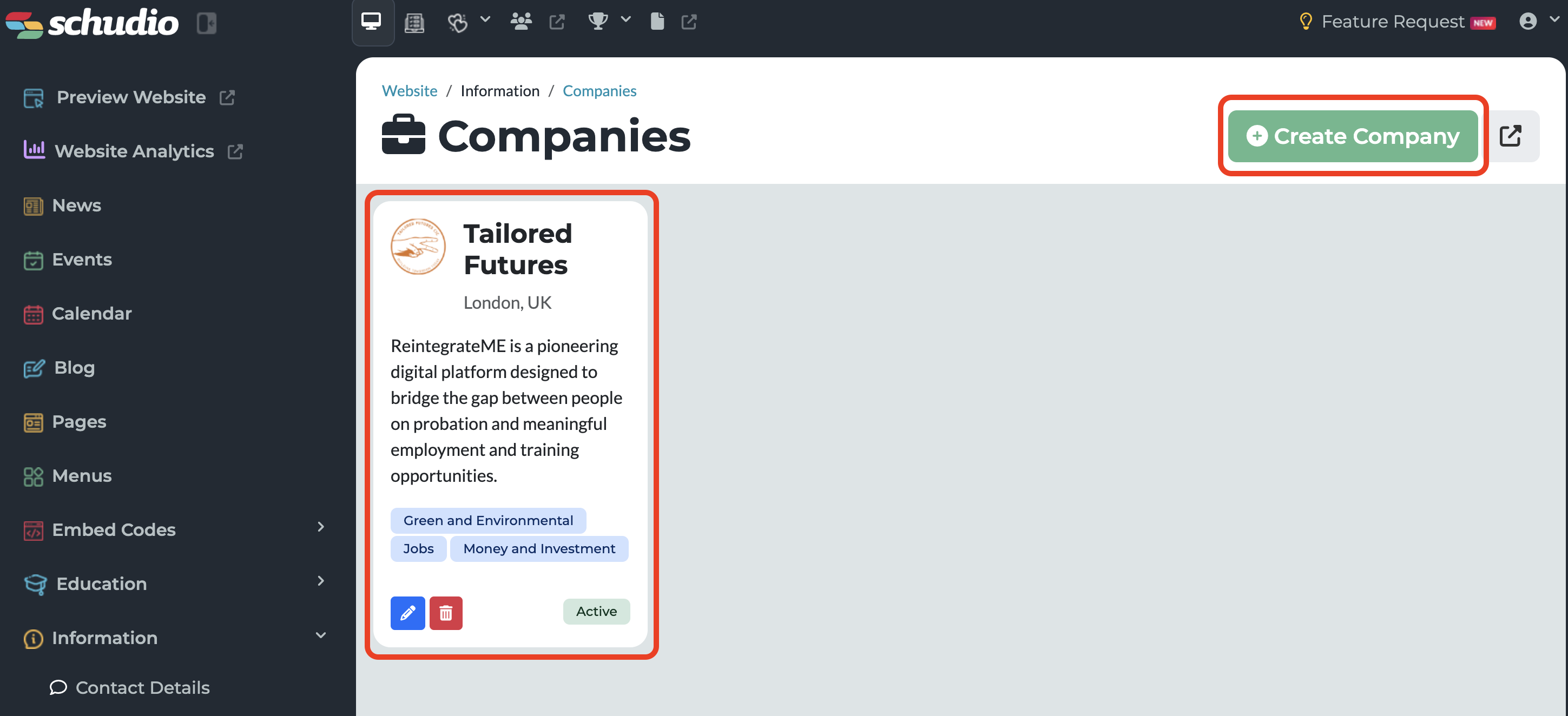This screenshot has width=1568, height=716.
Task: Click the Create Company button
Action: click(x=1353, y=136)
